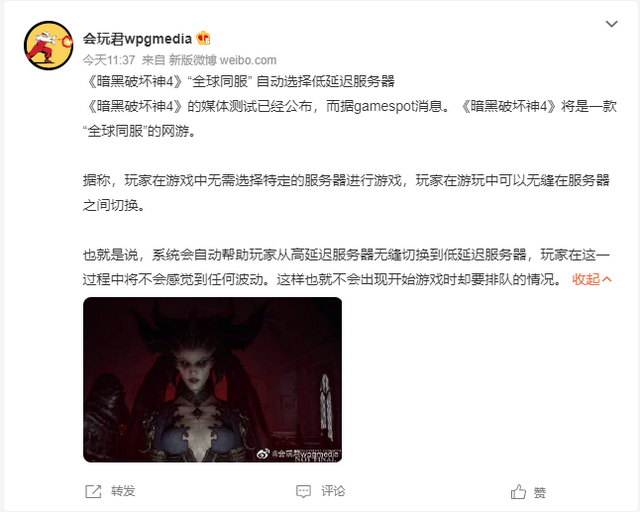
Task: Collapse the post with 收起 text
Action: click(x=586, y=279)
